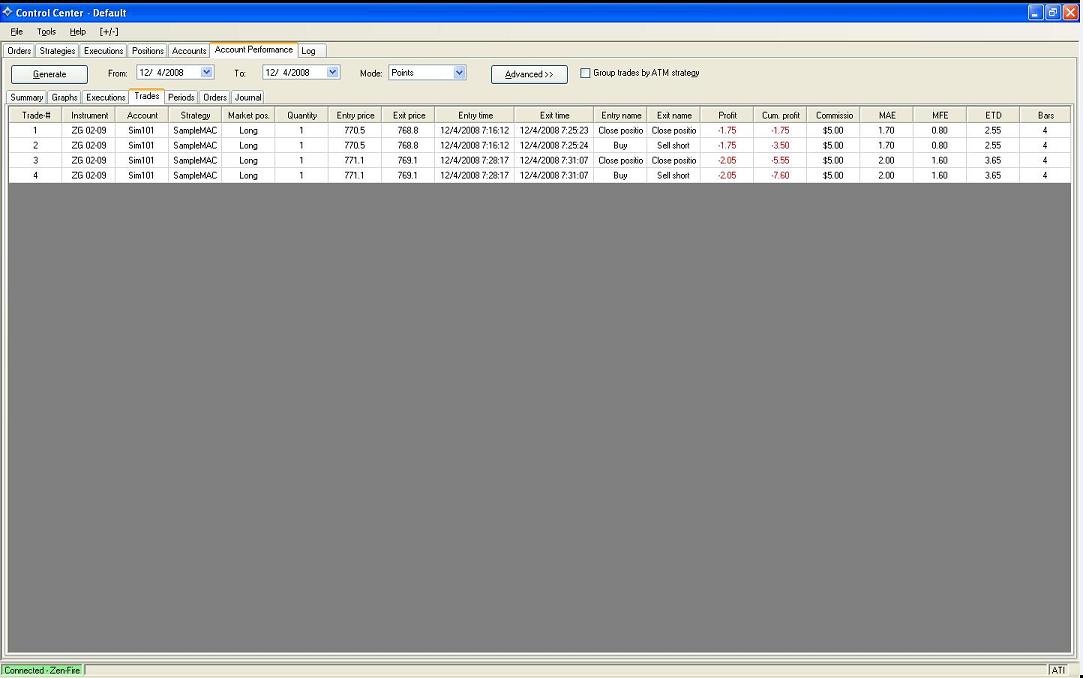Click the Entry price column header
The height and width of the screenshot is (678, 1083).
(x=355, y=115)
